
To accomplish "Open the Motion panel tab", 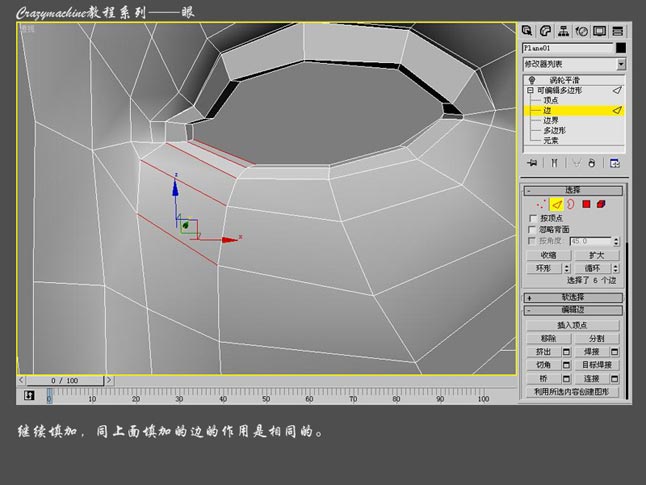I will pyautogui.click(x=581, y=31).
